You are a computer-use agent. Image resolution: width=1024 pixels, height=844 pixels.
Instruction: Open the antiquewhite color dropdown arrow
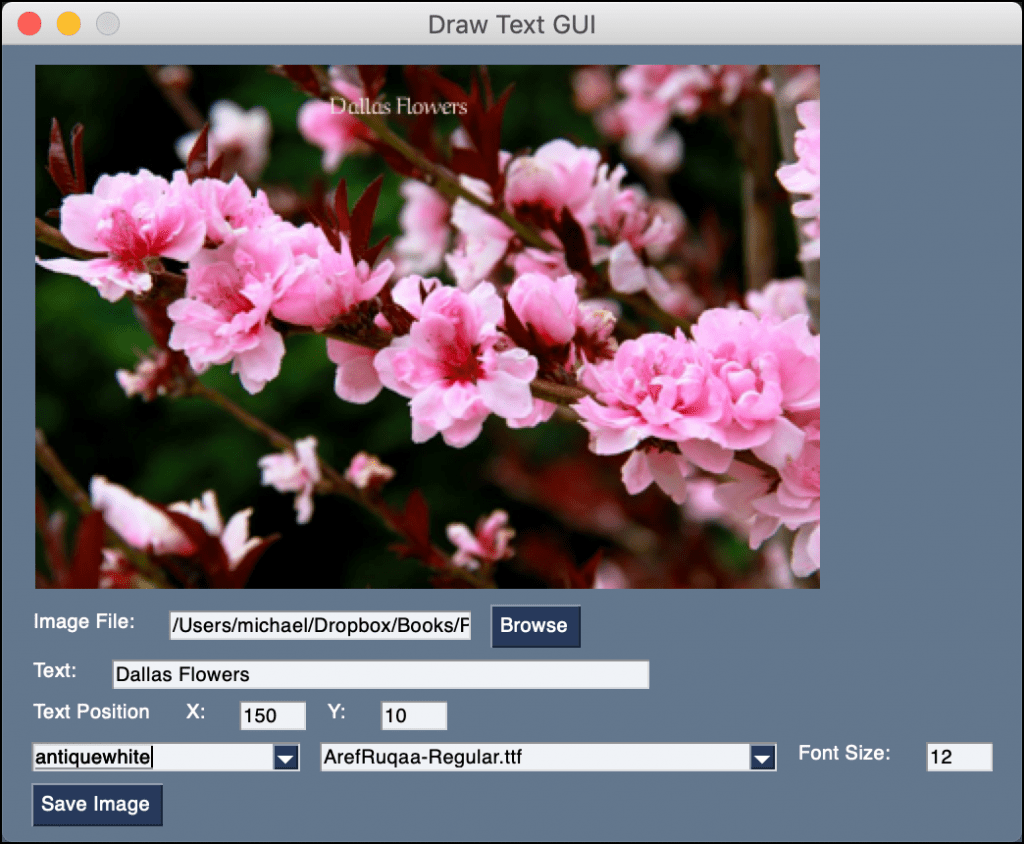click(285, 758)
